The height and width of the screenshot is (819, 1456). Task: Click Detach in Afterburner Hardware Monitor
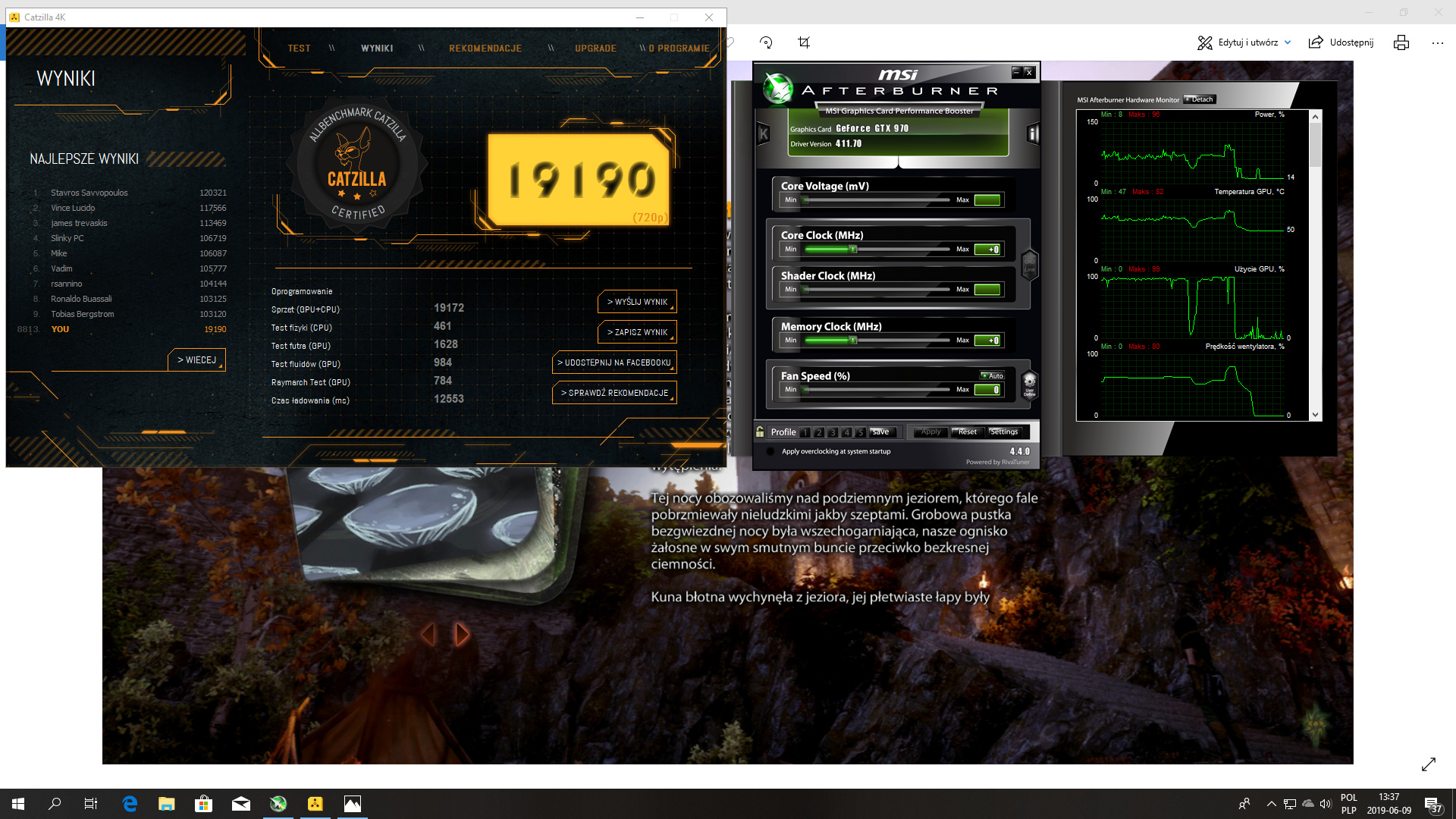[1200, 99]
